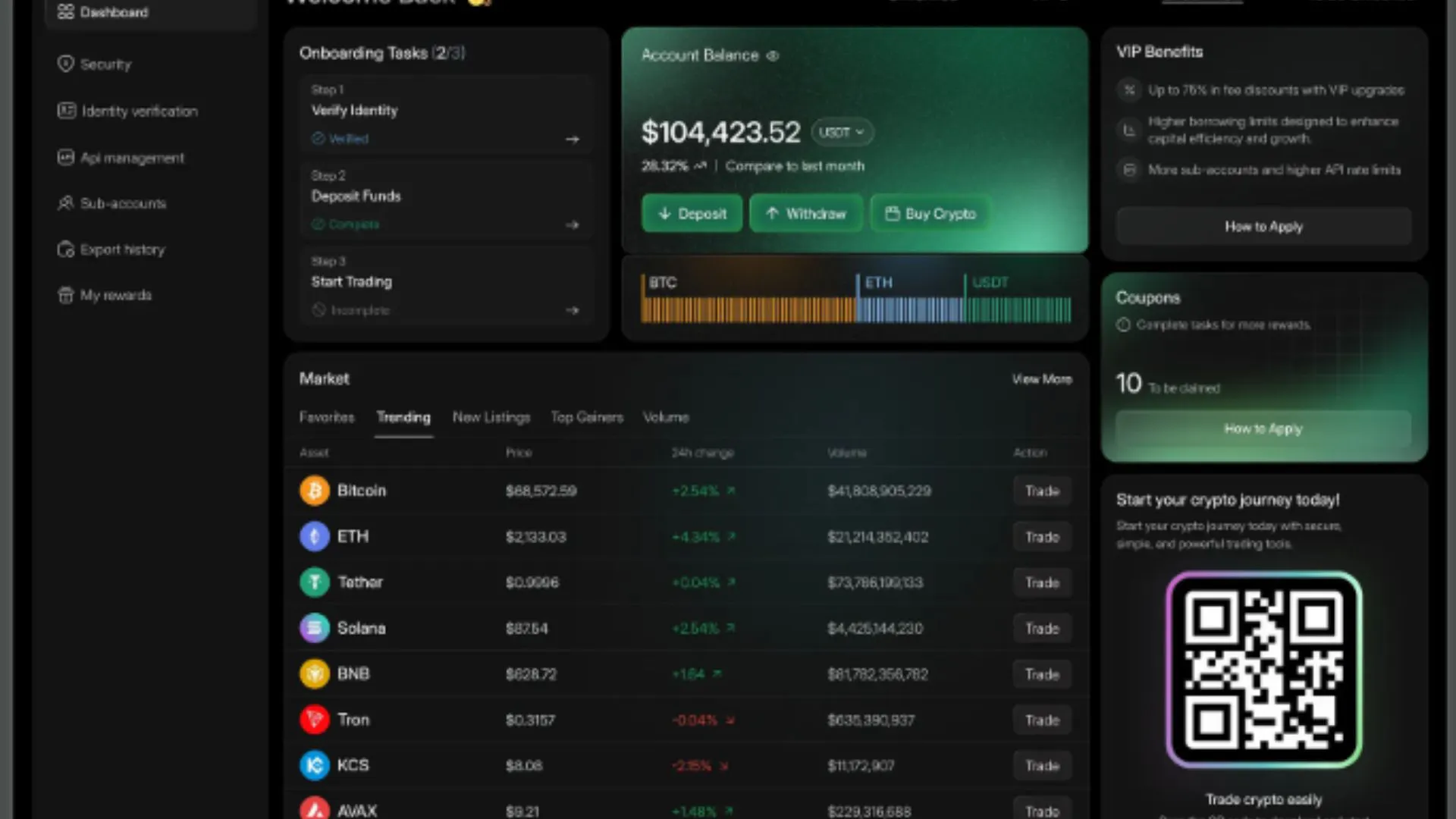This screenshot has width=1456, height=819.
Task: Switch to the Trending market tab
Action: (x=403, y=416)
